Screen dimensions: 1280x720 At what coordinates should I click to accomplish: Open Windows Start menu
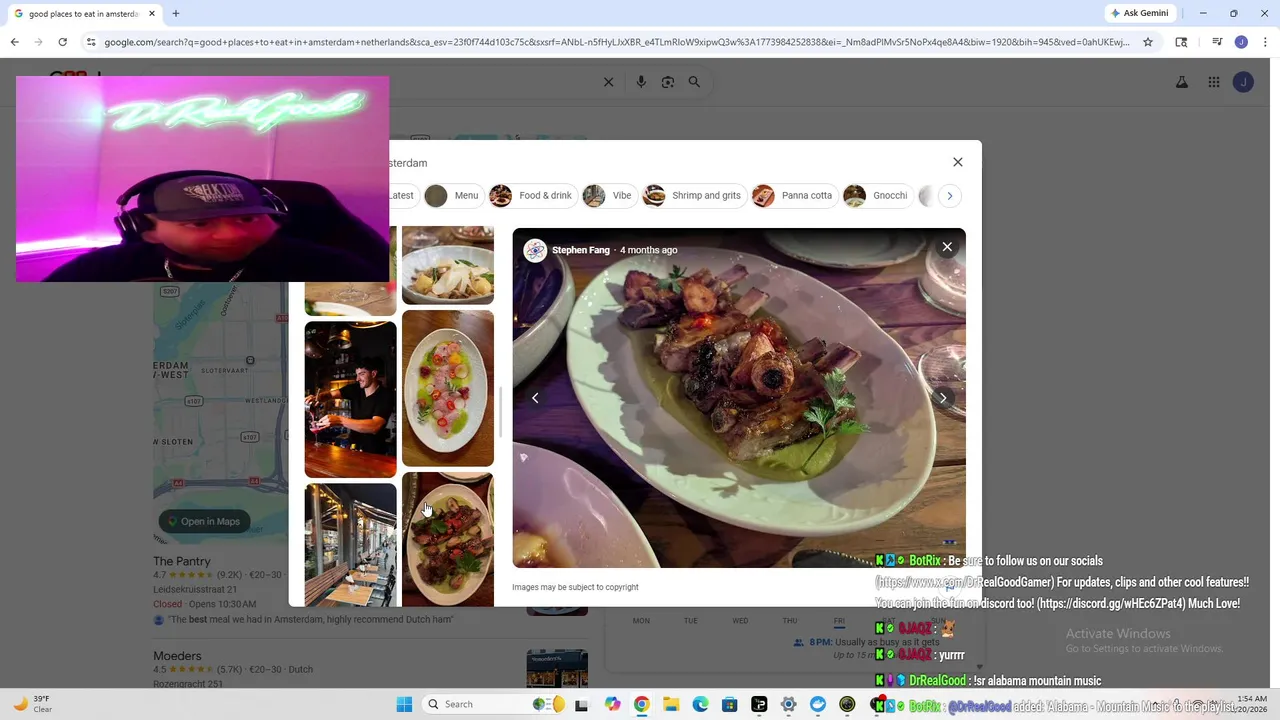point(404,704)
